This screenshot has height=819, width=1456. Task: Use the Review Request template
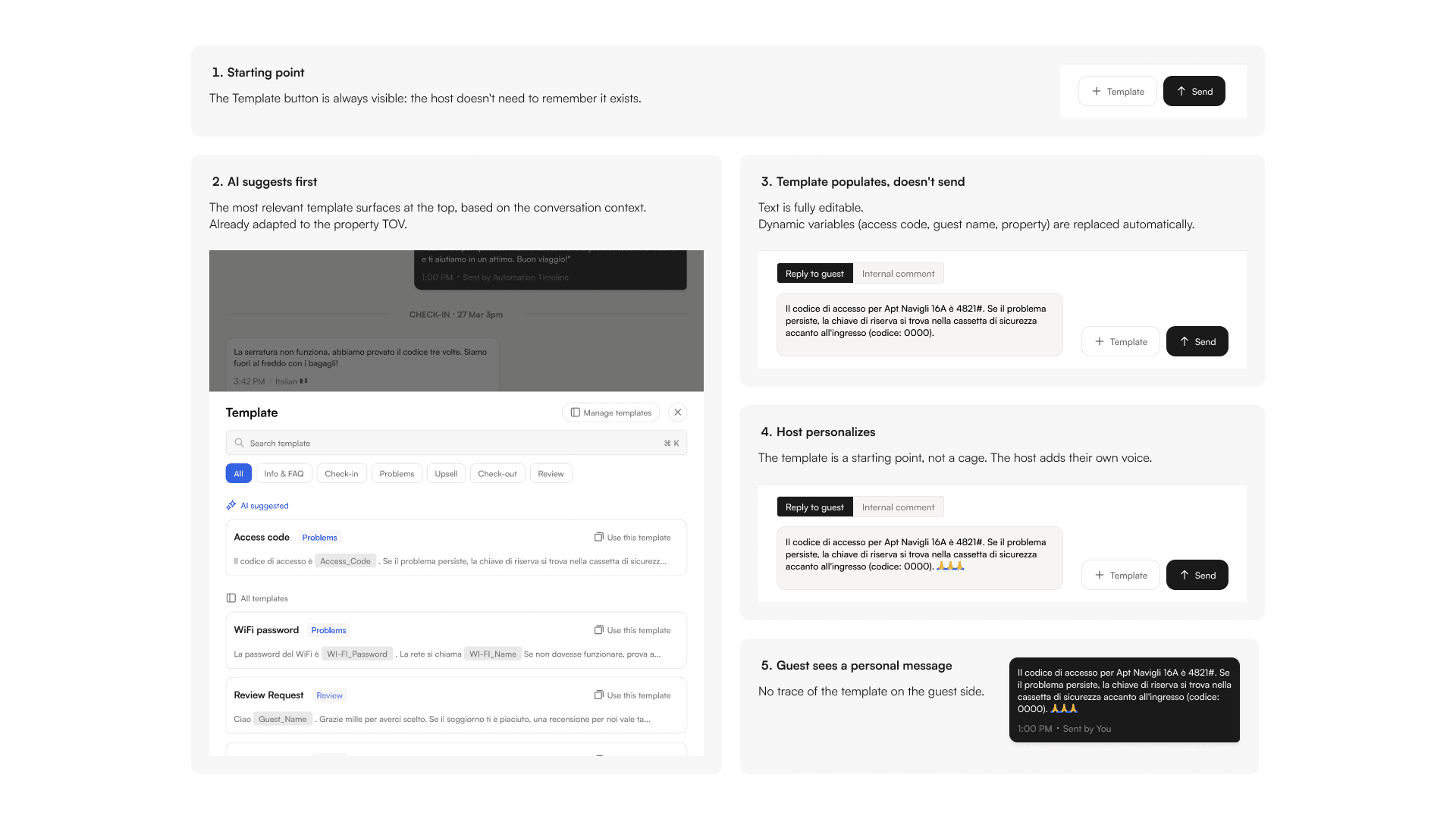coord(632,695)
